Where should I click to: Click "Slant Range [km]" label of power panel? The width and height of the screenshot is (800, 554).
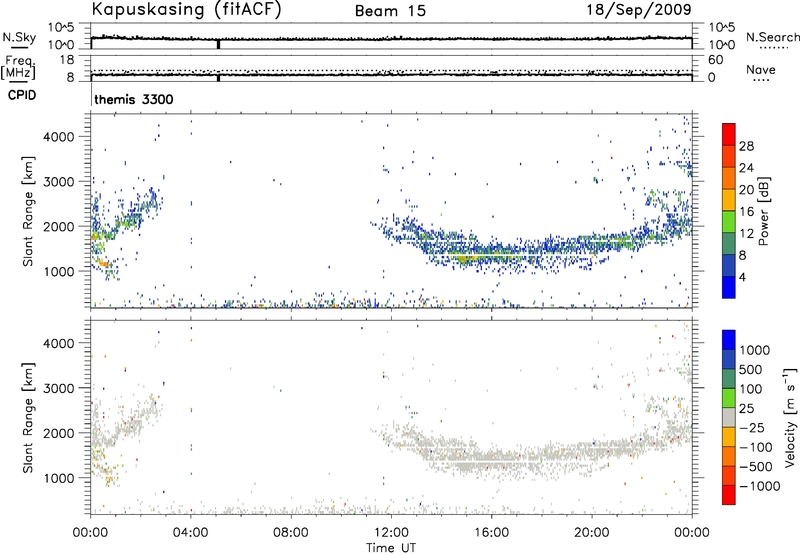28,211
